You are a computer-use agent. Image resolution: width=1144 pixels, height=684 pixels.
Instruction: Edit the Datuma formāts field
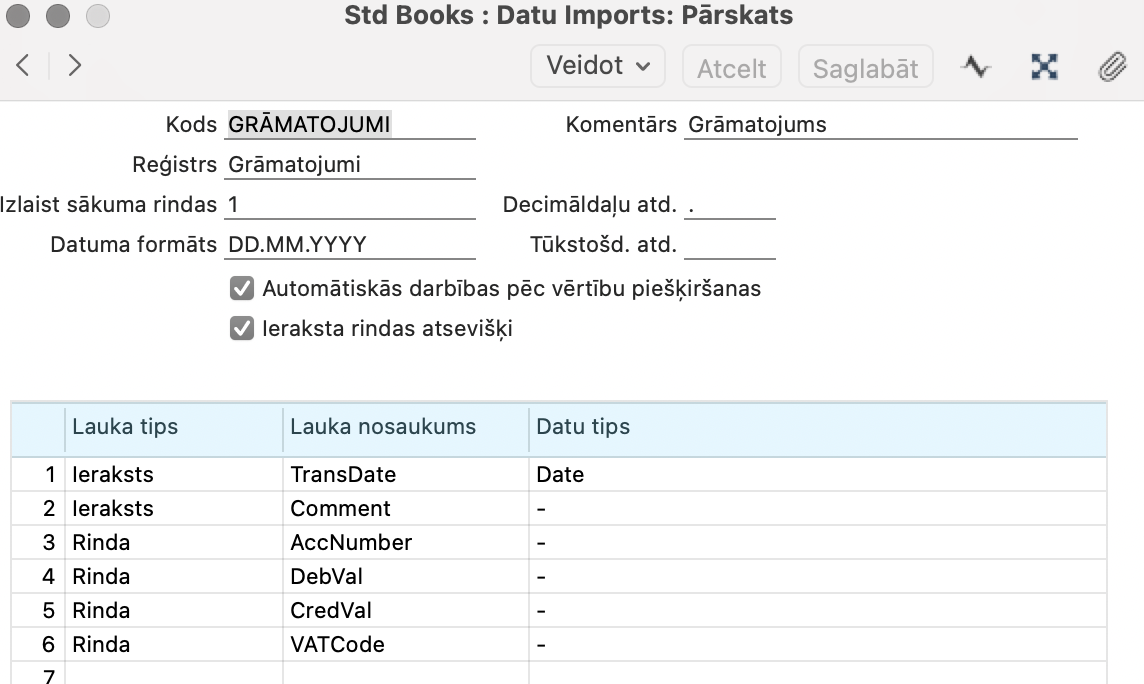(x=350, y=245)
